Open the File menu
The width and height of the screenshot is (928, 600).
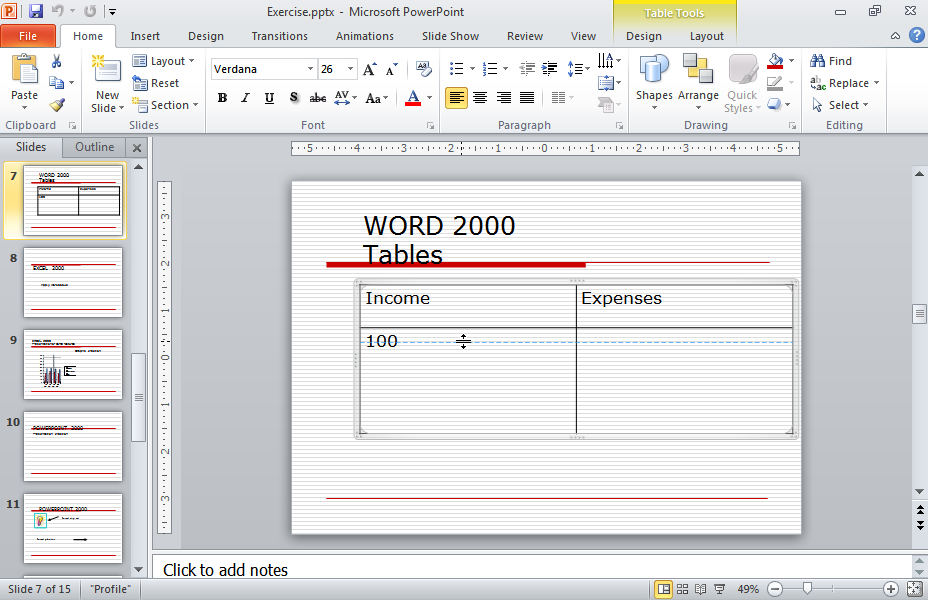[x=28, y=35]
